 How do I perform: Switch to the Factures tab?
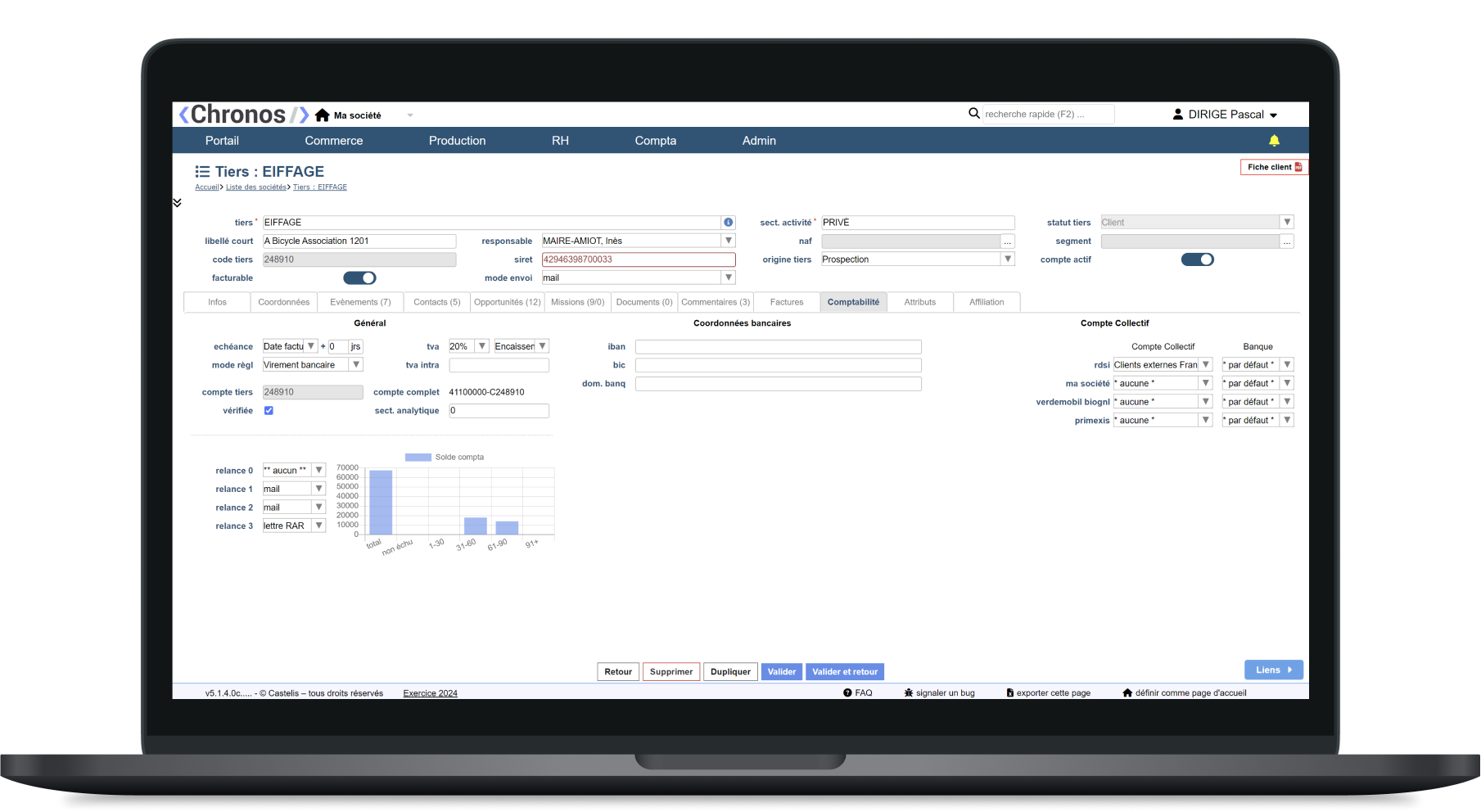coord(787,303)
